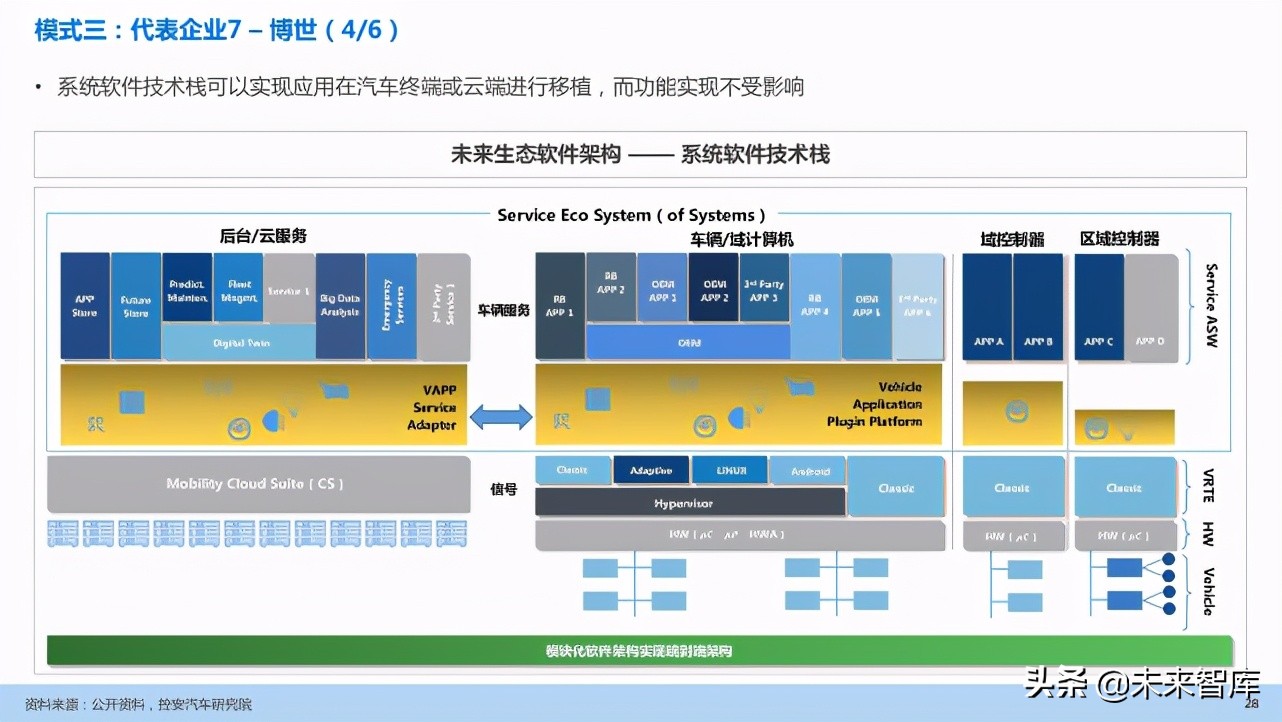Screen dimensions: 1282x722
Task: Click the 3rd Party APP 3 block
Action: (x=764, y=288)
